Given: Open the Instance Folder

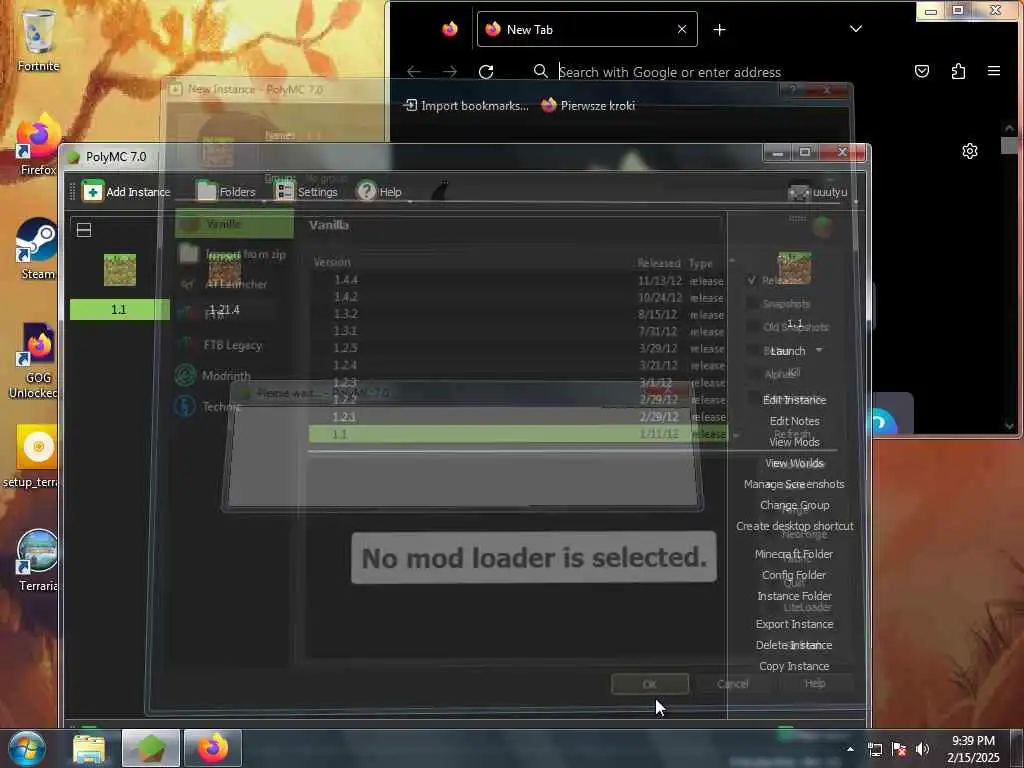Looking at the screenshot, I should pos(794,596).
